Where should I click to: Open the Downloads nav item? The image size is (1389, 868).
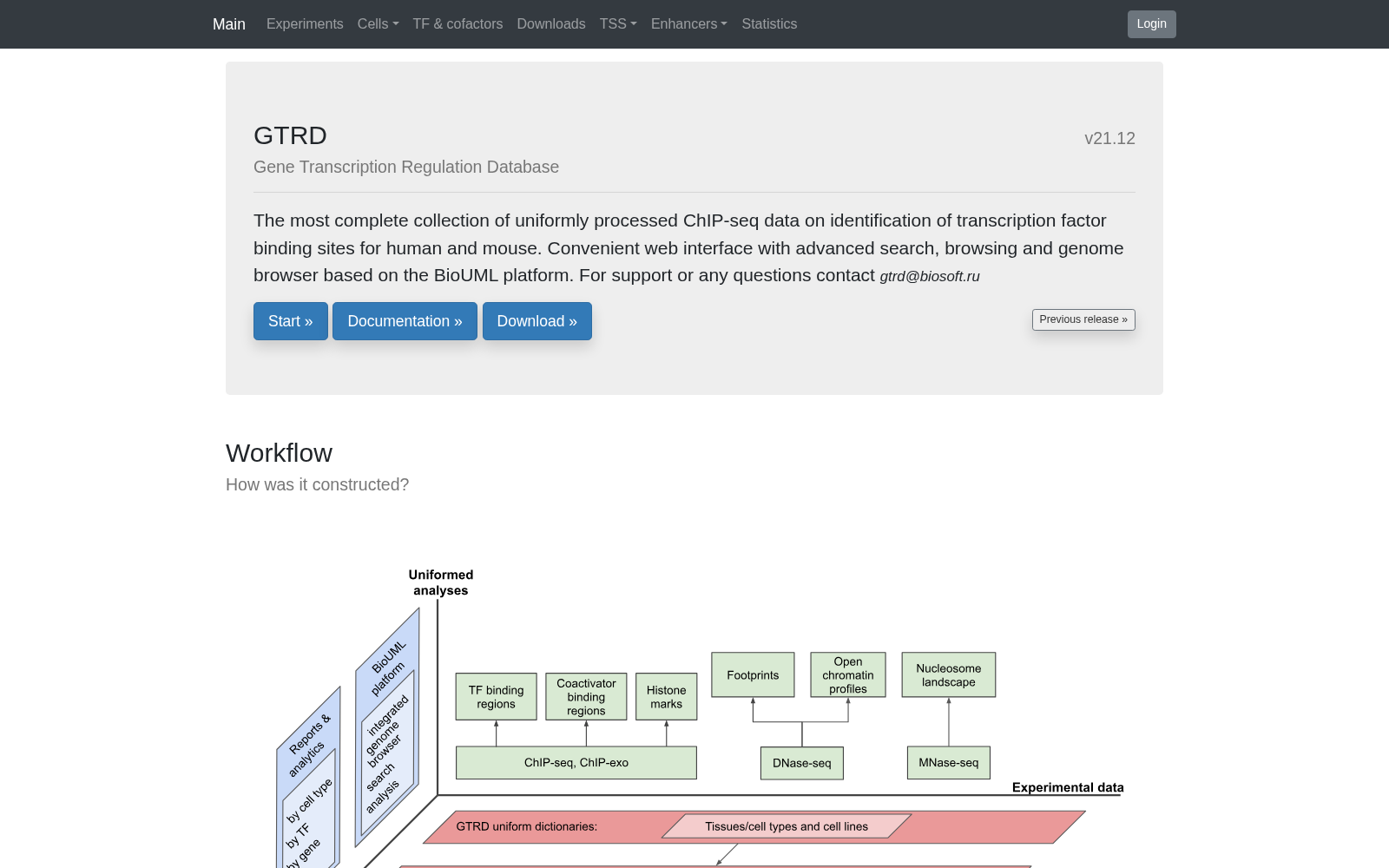coord(551,24)
